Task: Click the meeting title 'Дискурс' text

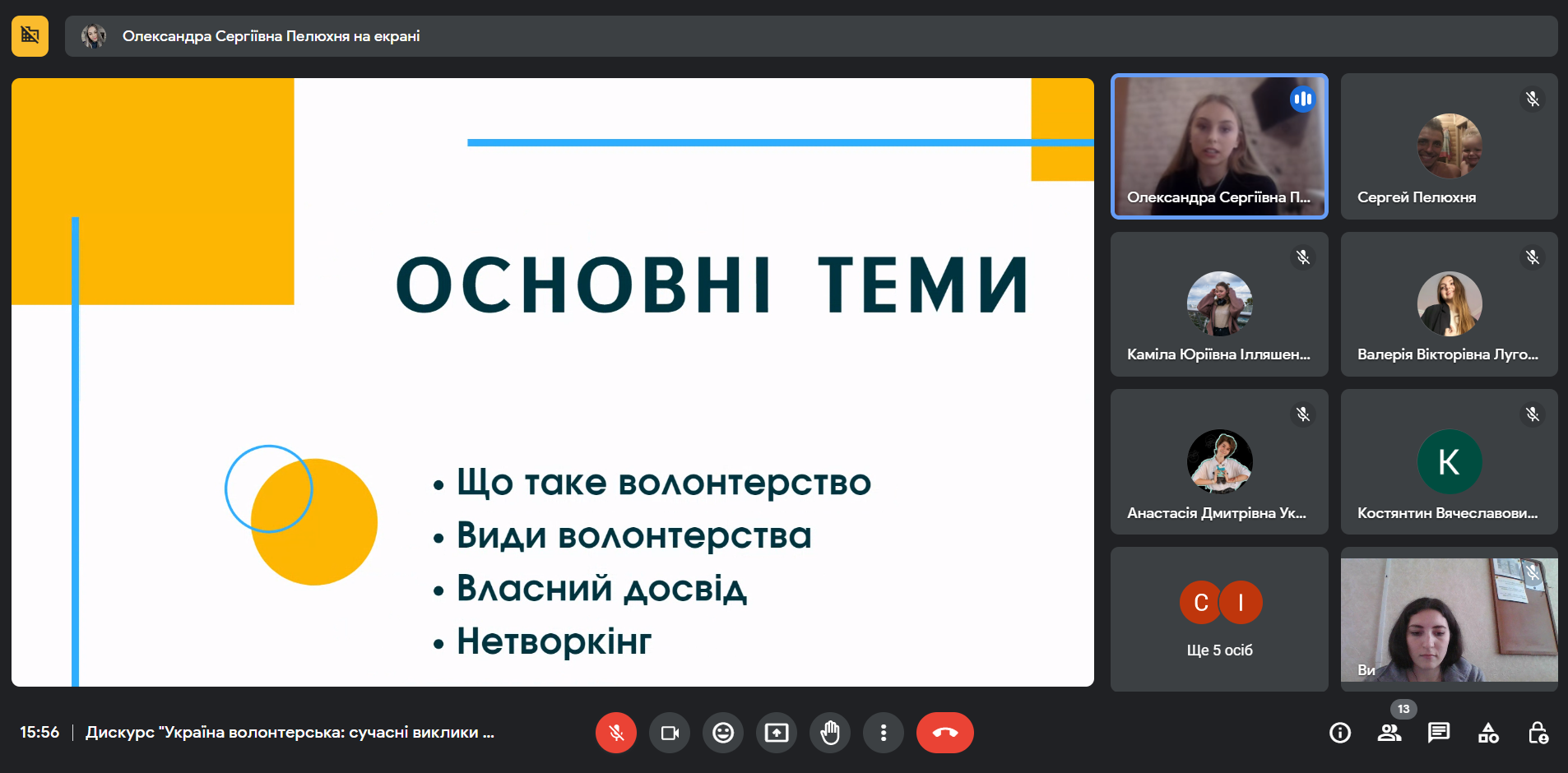Action: (x=290, y=733)
